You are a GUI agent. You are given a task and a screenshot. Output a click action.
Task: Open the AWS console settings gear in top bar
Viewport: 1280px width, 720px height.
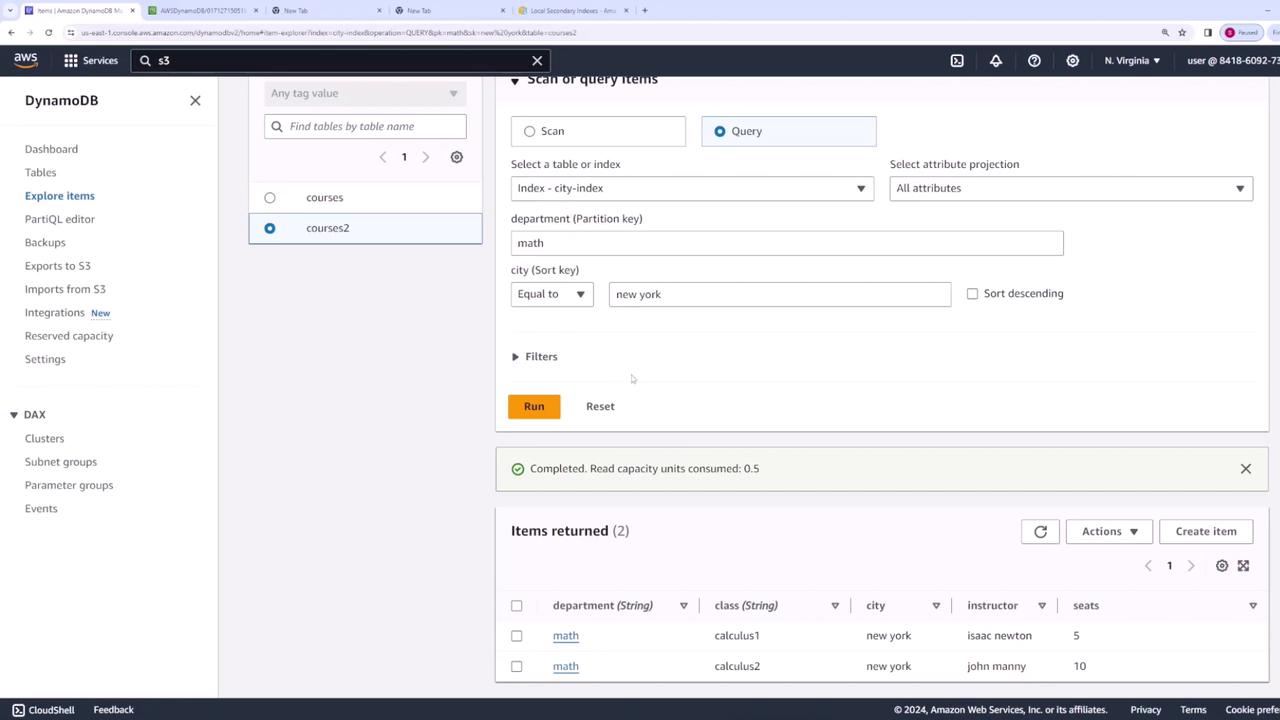coord(1072,61)
